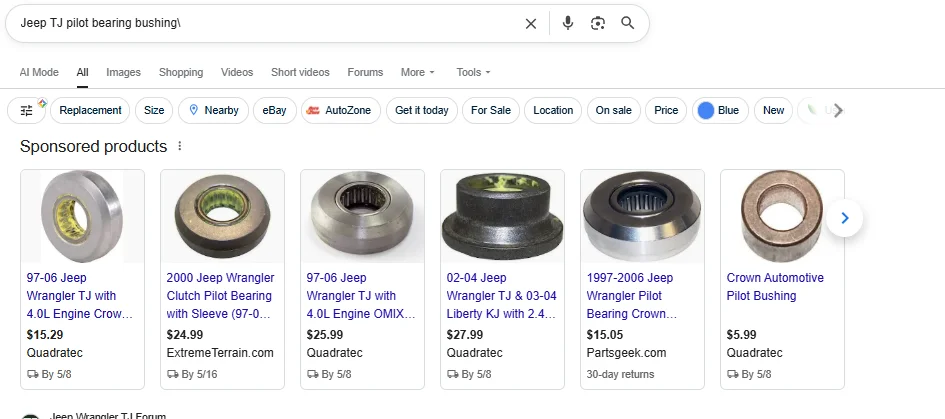This screenshot has width=945, height=419.
Task: Click the Sponsored products heading
Action: [x=93, y=146]
